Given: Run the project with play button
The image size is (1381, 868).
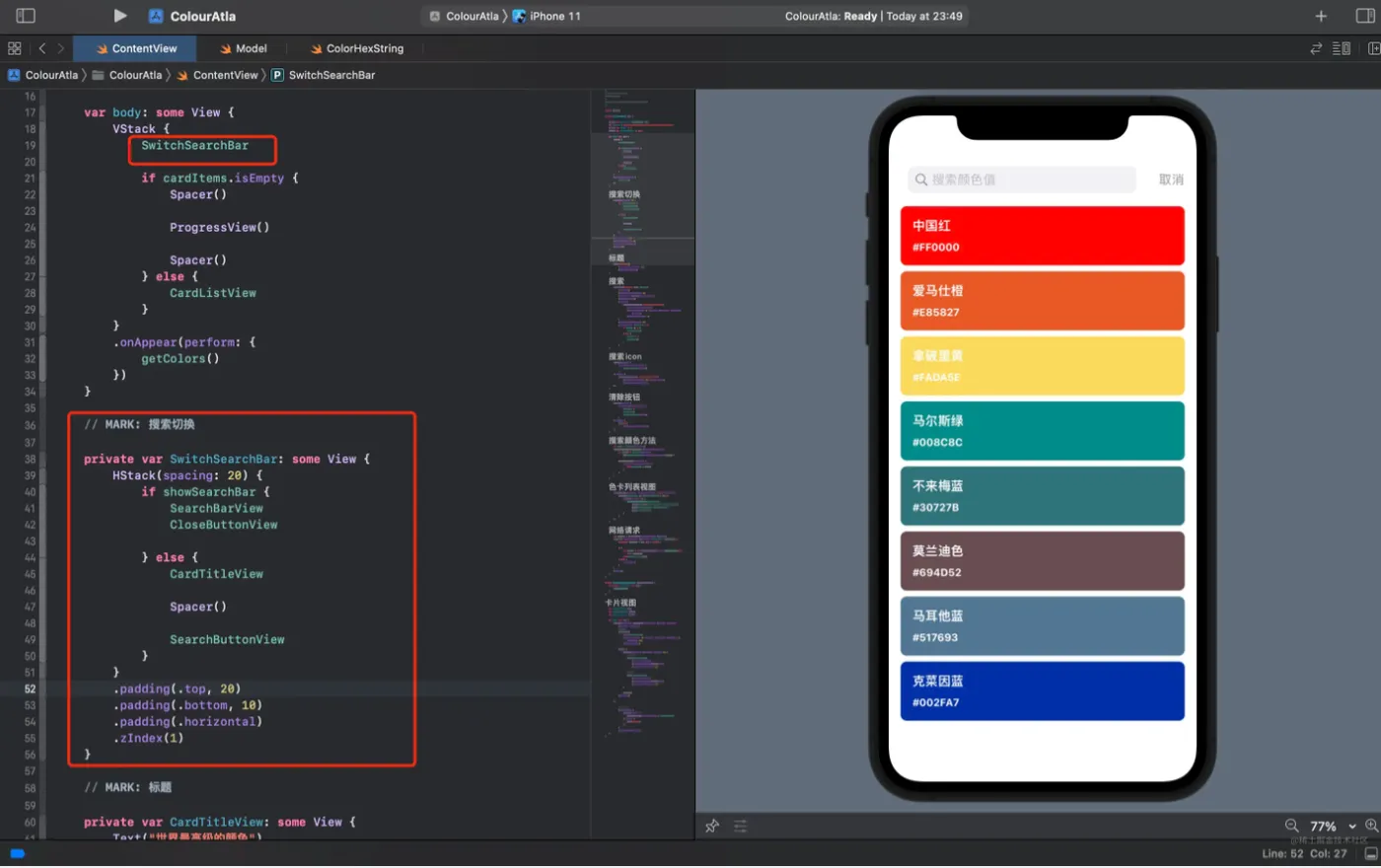Looking at the screenshot, I should 119,16.
